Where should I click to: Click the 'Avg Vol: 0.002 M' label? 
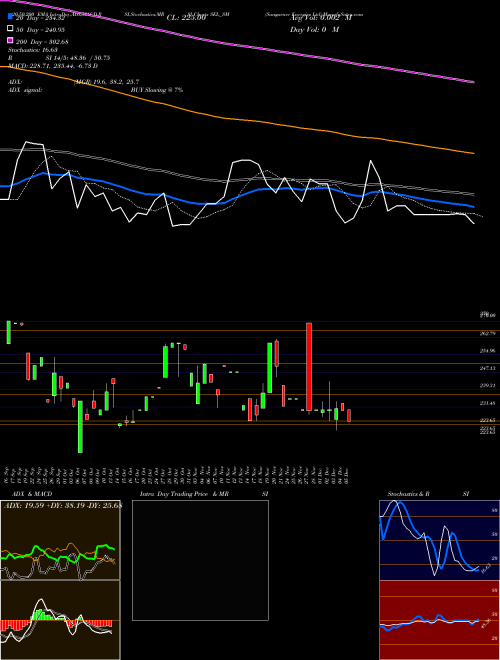pos(321,18)
